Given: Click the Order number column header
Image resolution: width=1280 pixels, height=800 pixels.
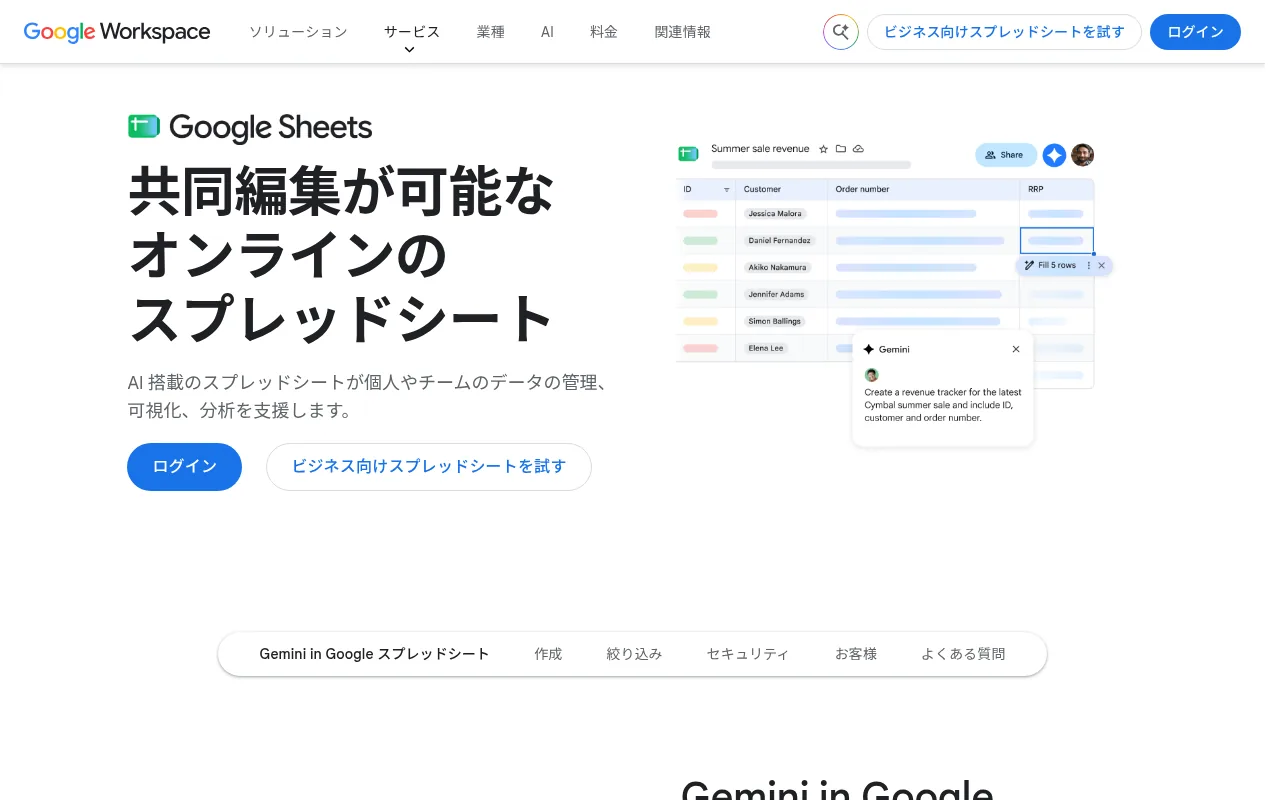Looking at the screenshot, I should (x=863, y=189).
